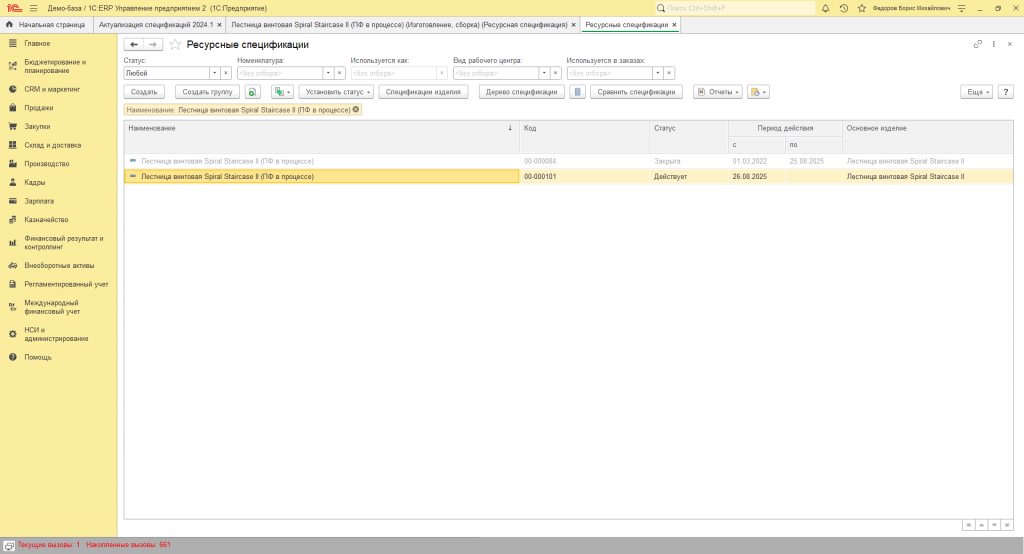
Task: Add this form to favorites star
Action: point(175,44)
